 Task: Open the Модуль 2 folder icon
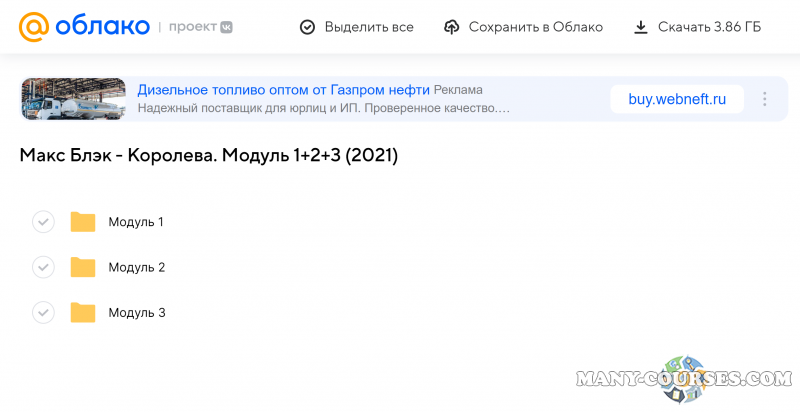pyautogui.click(x=83, y=267)
